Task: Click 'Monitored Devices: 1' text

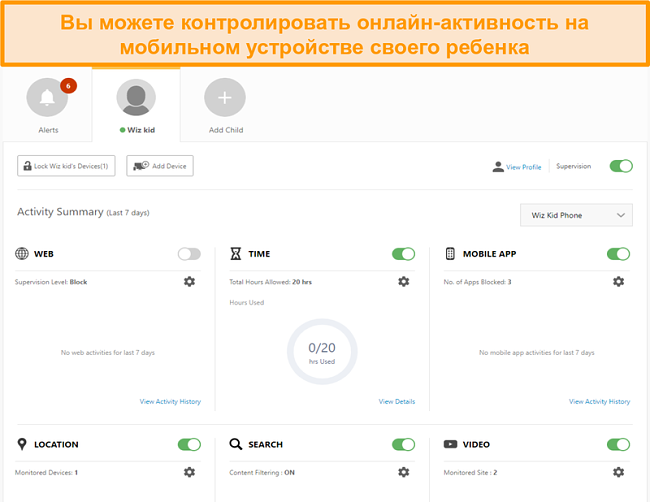Action: (x=46, y=473)
